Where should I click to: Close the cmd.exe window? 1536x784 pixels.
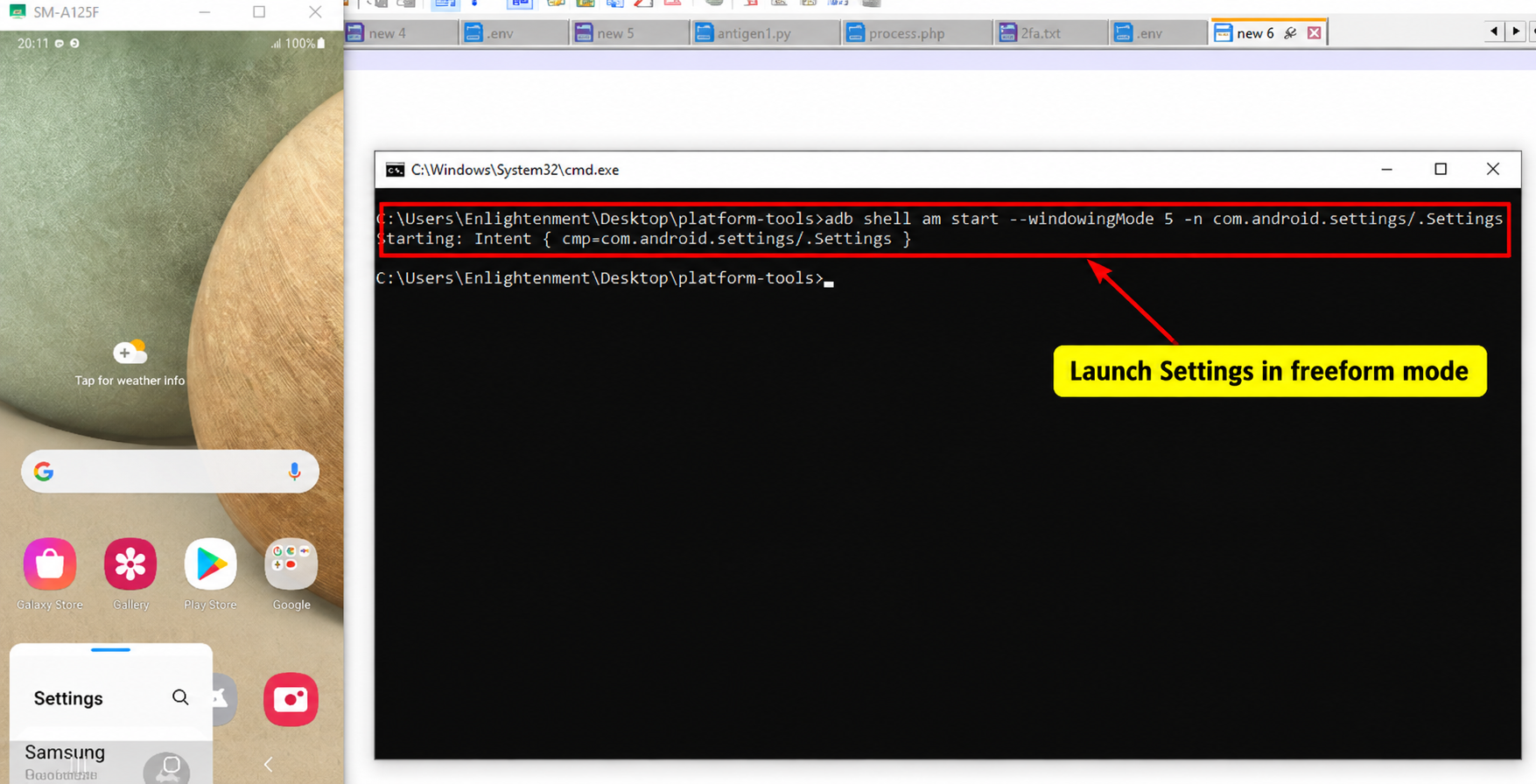click(1493, 169)
